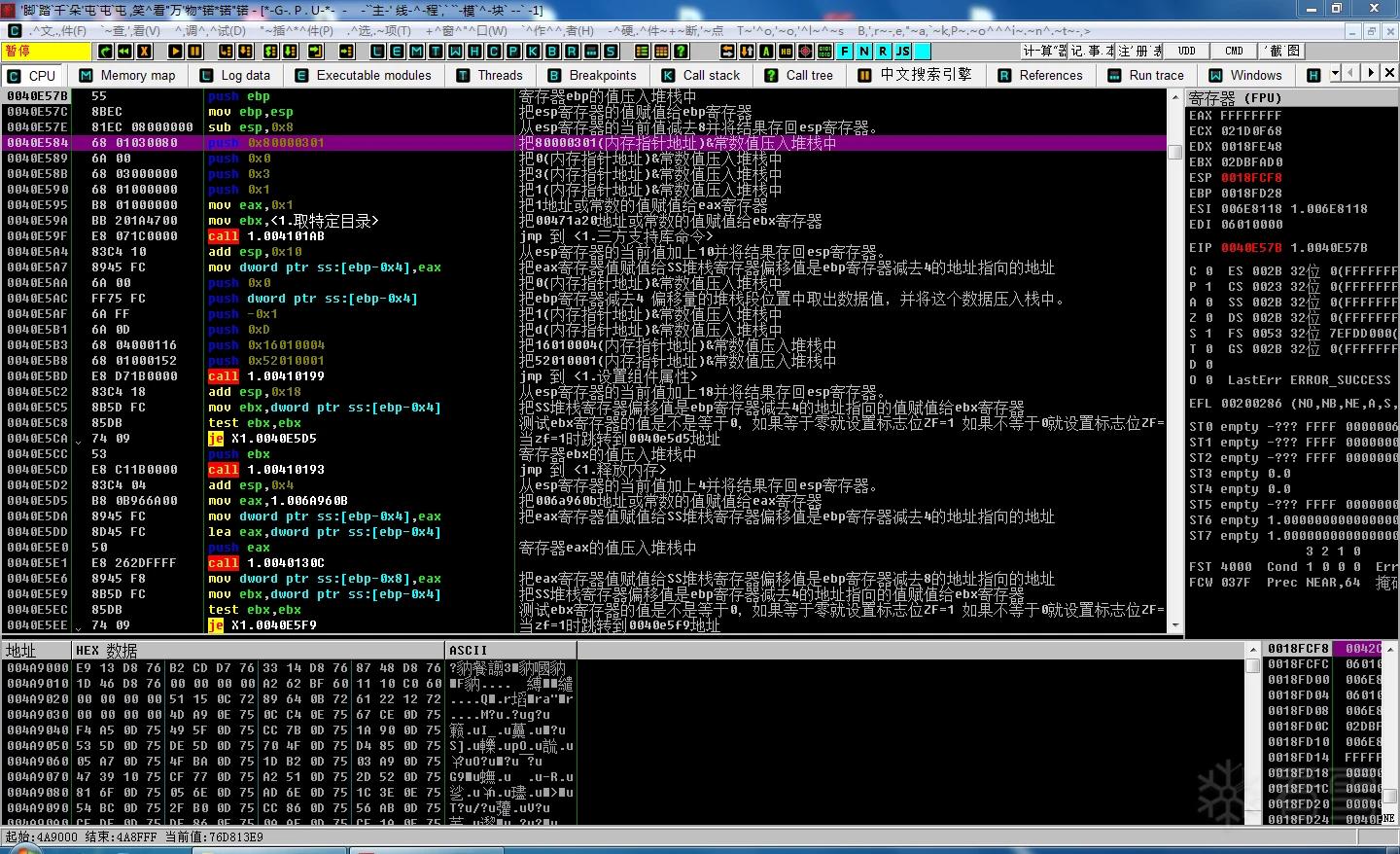Open Executable modules via E toolbar icon
Image resolution: width=1400 pixels, height=854 pixels.
tap(397, 51)
